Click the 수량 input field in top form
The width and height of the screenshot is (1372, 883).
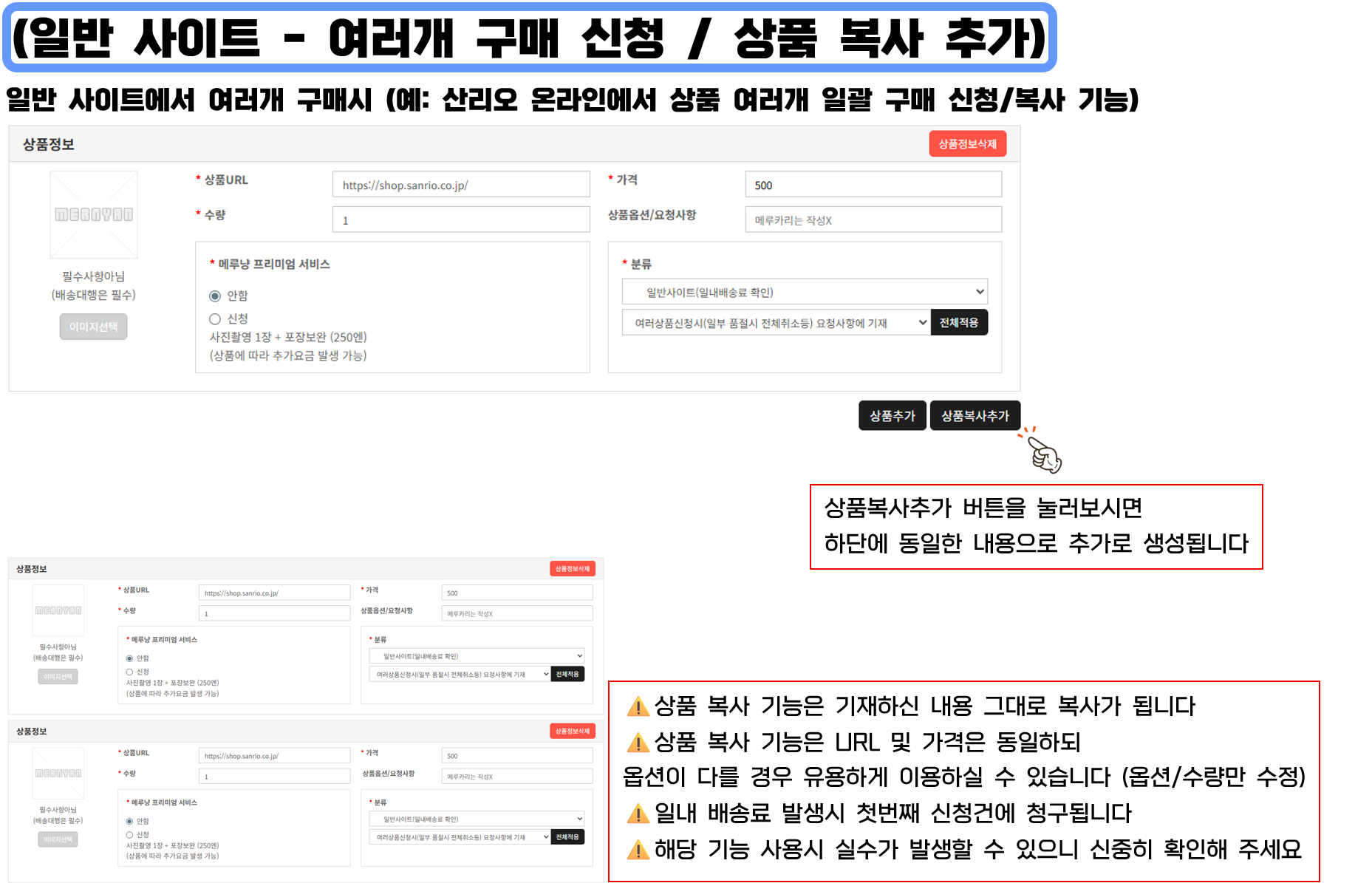(461, 220)
